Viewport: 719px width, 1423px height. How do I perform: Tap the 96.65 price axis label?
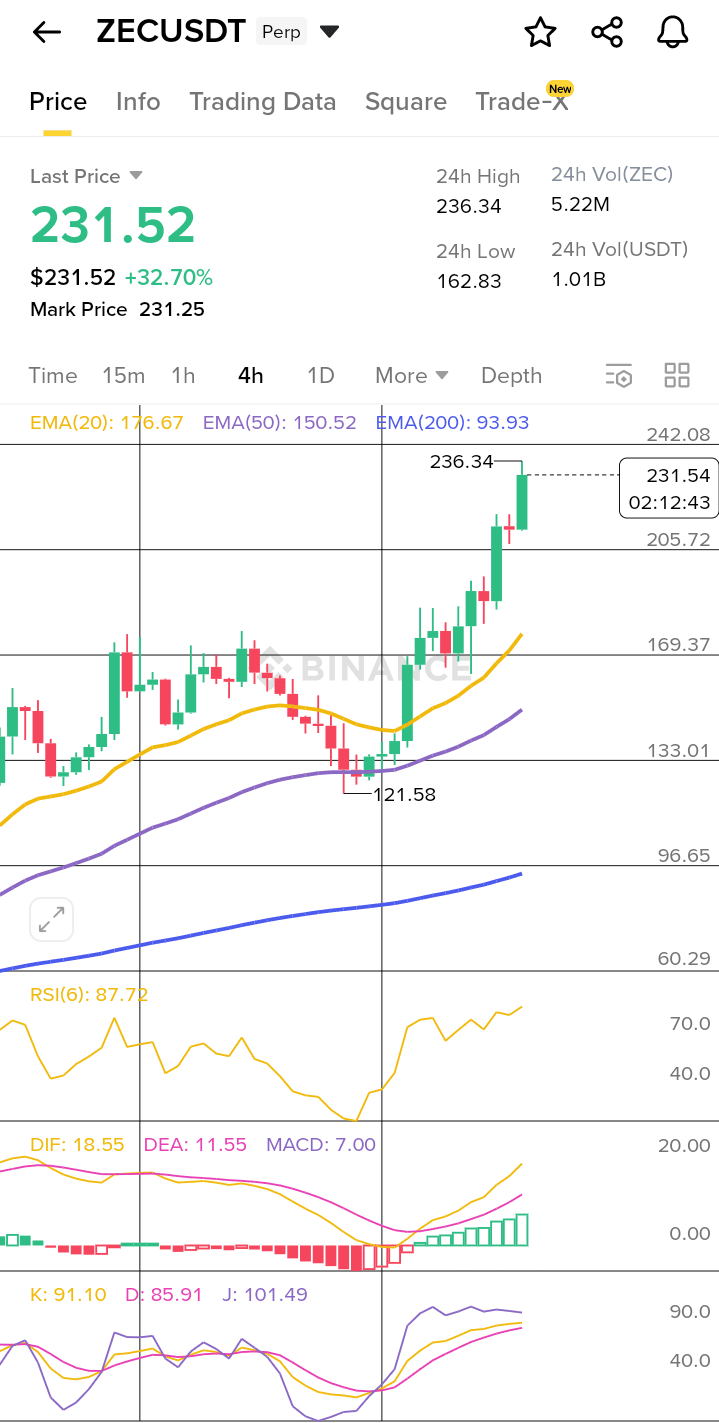click(x=684, y=856)
